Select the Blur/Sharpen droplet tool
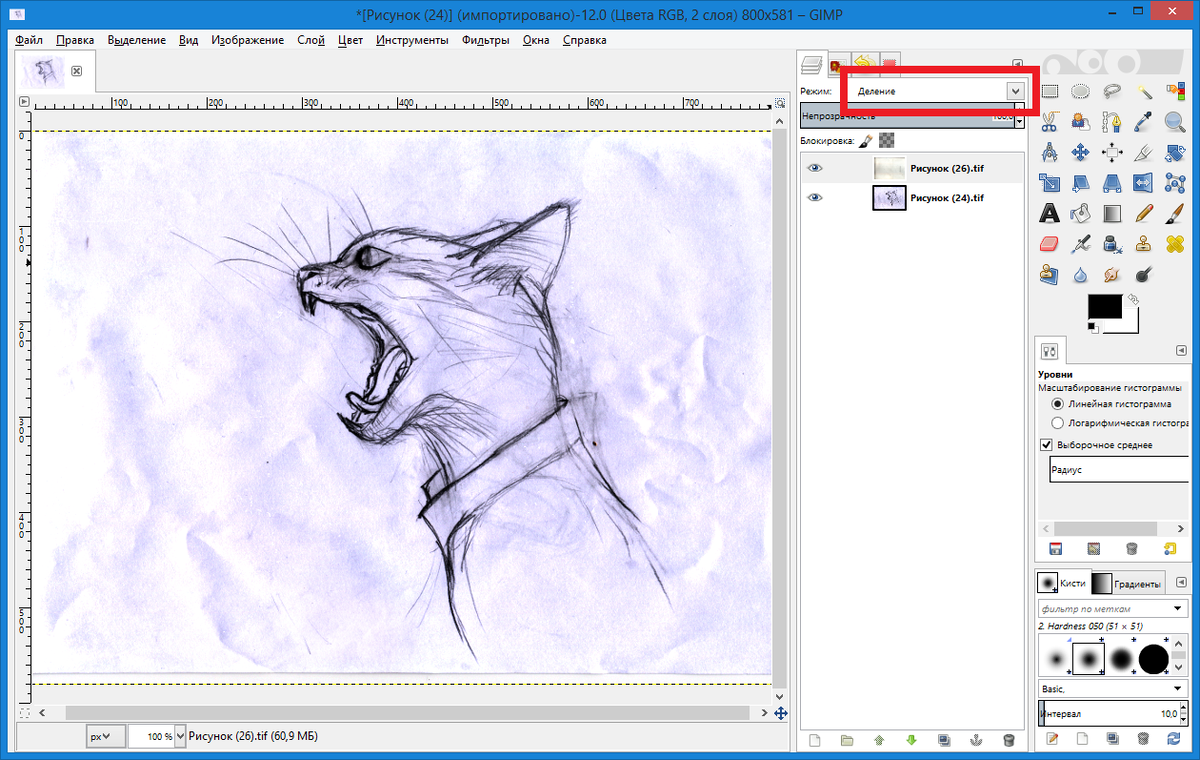The height and width of the screenshot is (760, 1200). point(1081,274)
